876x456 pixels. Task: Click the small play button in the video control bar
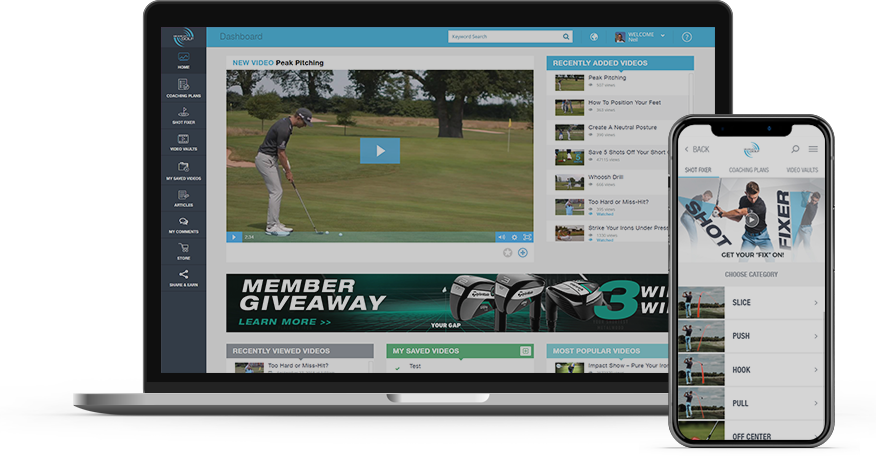pos(234,237)
